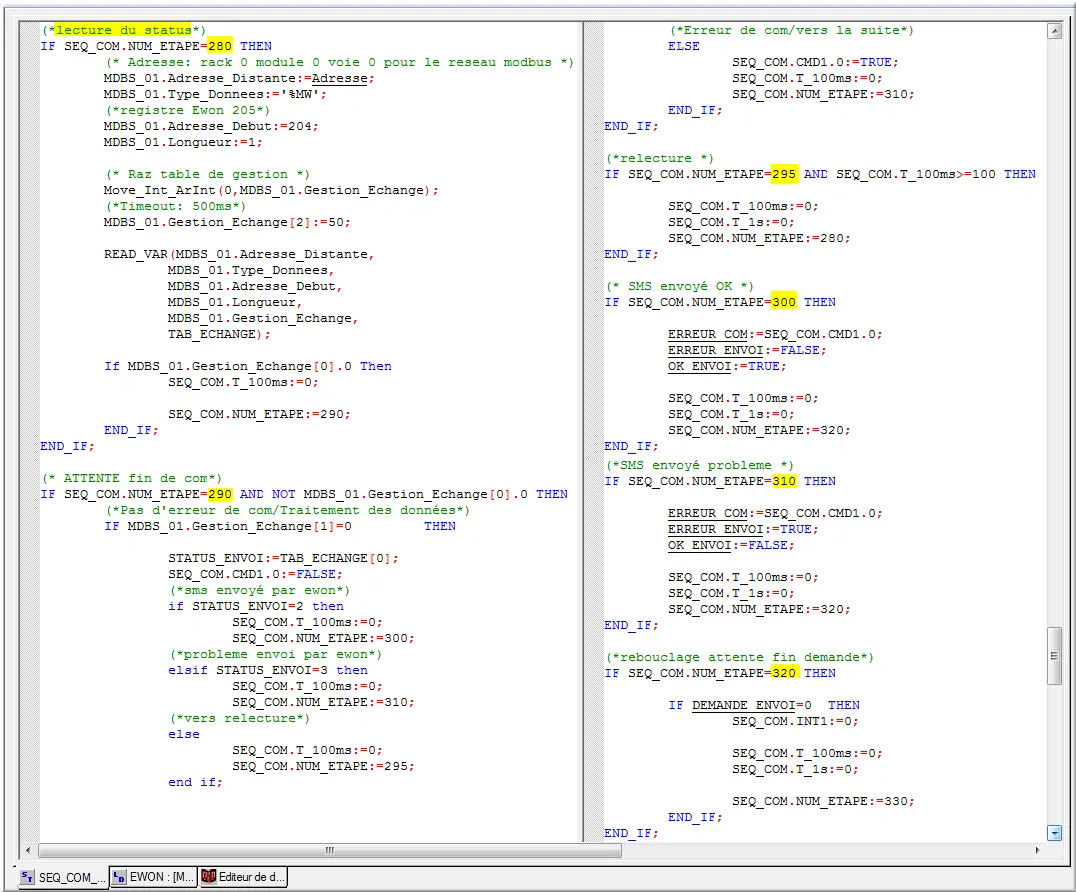Click the line "OK_ENVOI:=TRUE;"
The width and height of the screenshot is (1076, 892).
[x=727, y=366]
